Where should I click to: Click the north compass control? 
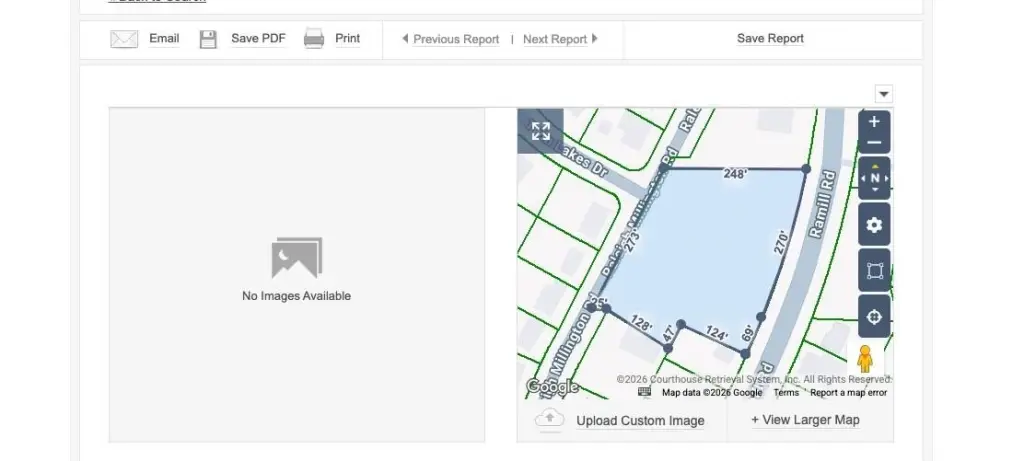pos(874,179)
